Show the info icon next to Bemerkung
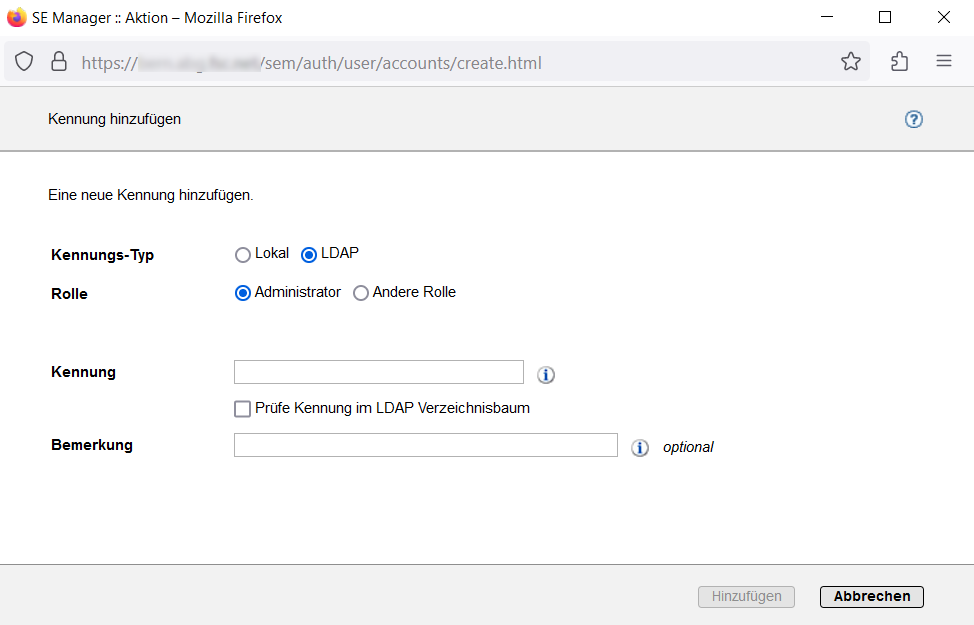 (x=640, y=448)
